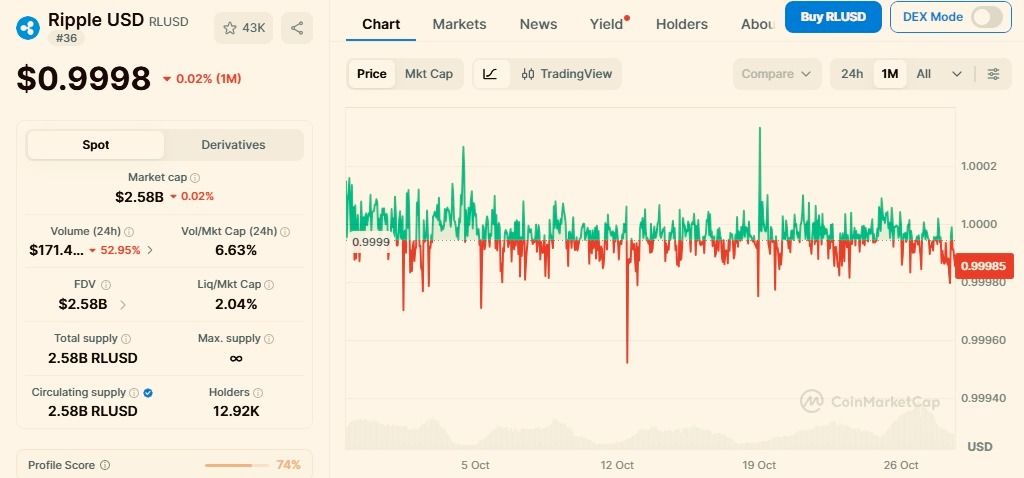1024x478 pixels.
Task: Click the info icon next to FDV
Action: click(x=106, y=285)
